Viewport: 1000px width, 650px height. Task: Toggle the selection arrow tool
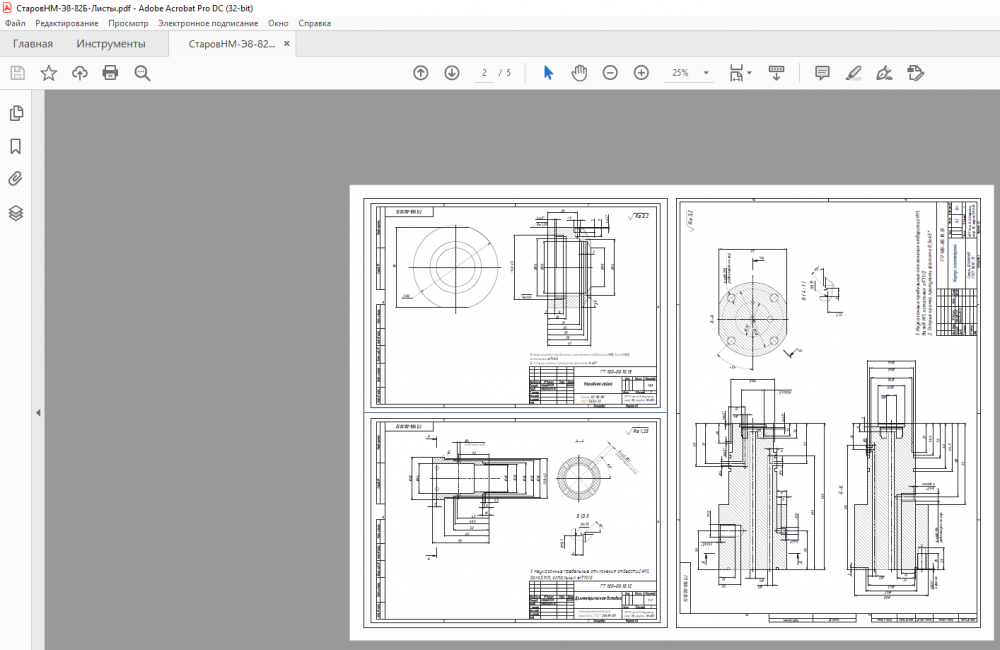548,73
